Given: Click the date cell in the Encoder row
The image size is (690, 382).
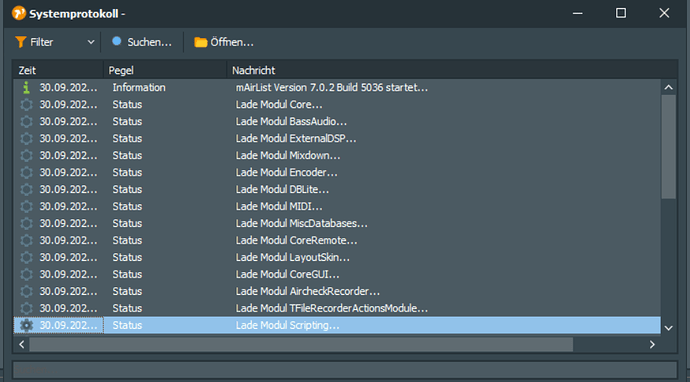Looking at the screenshot, I should pos(68,173).
